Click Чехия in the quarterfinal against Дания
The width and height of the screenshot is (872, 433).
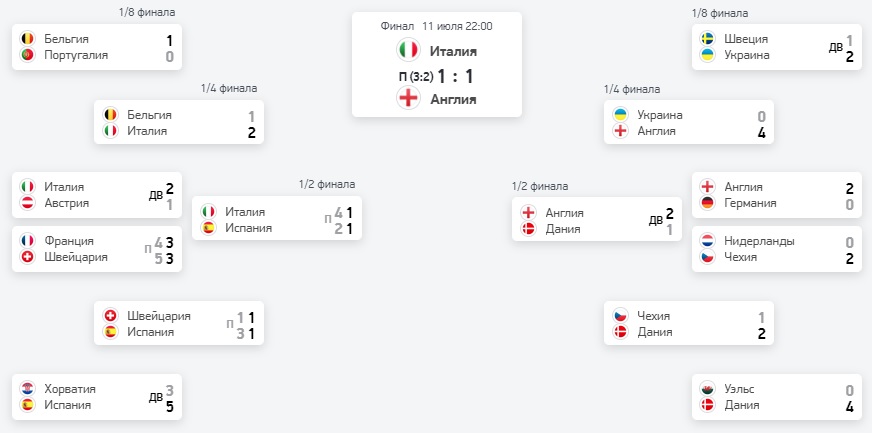click(x=654, y=315)
